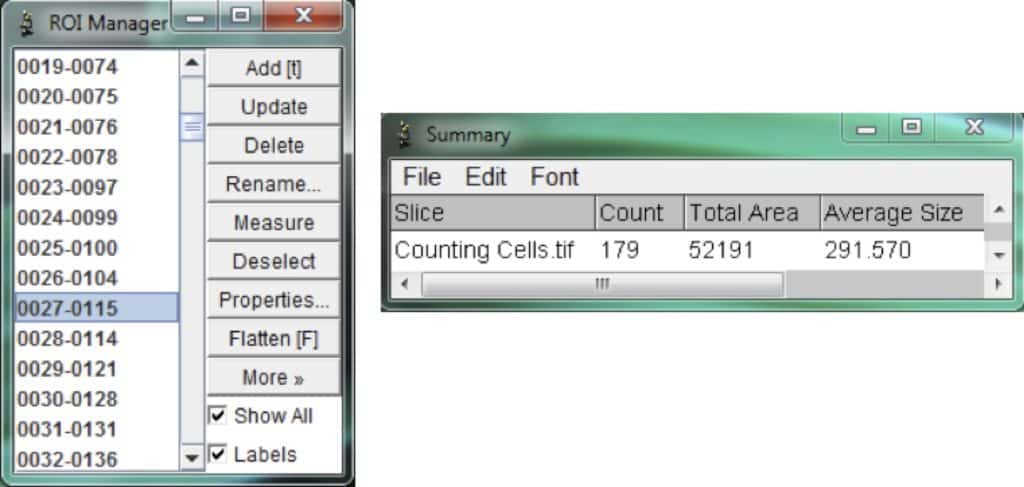This screenshot has height=487, width=1024.
Task: Select ROI 0024-0099
Action: 96,217
